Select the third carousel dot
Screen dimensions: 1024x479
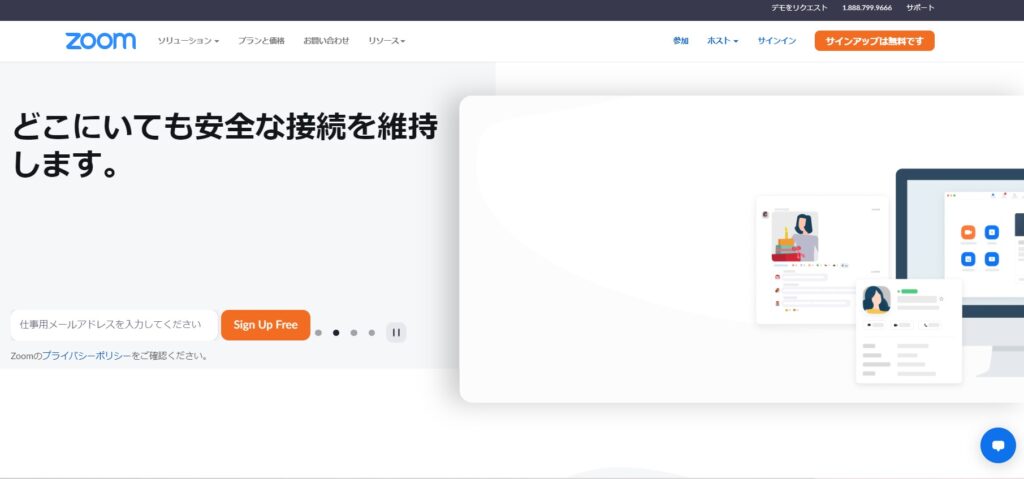(354, 332)
